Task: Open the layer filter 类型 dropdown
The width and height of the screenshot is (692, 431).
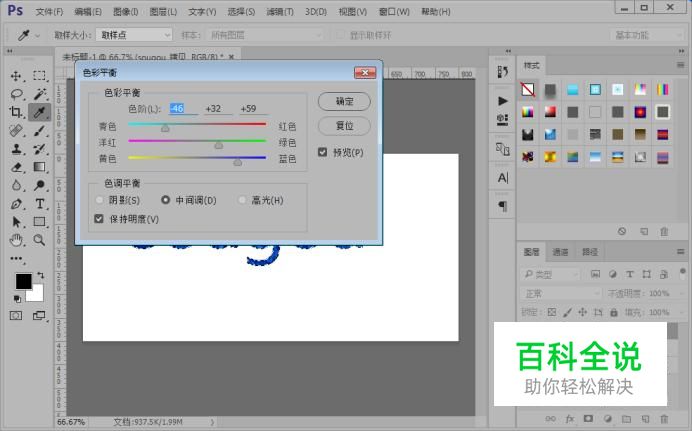Action: 550,274
